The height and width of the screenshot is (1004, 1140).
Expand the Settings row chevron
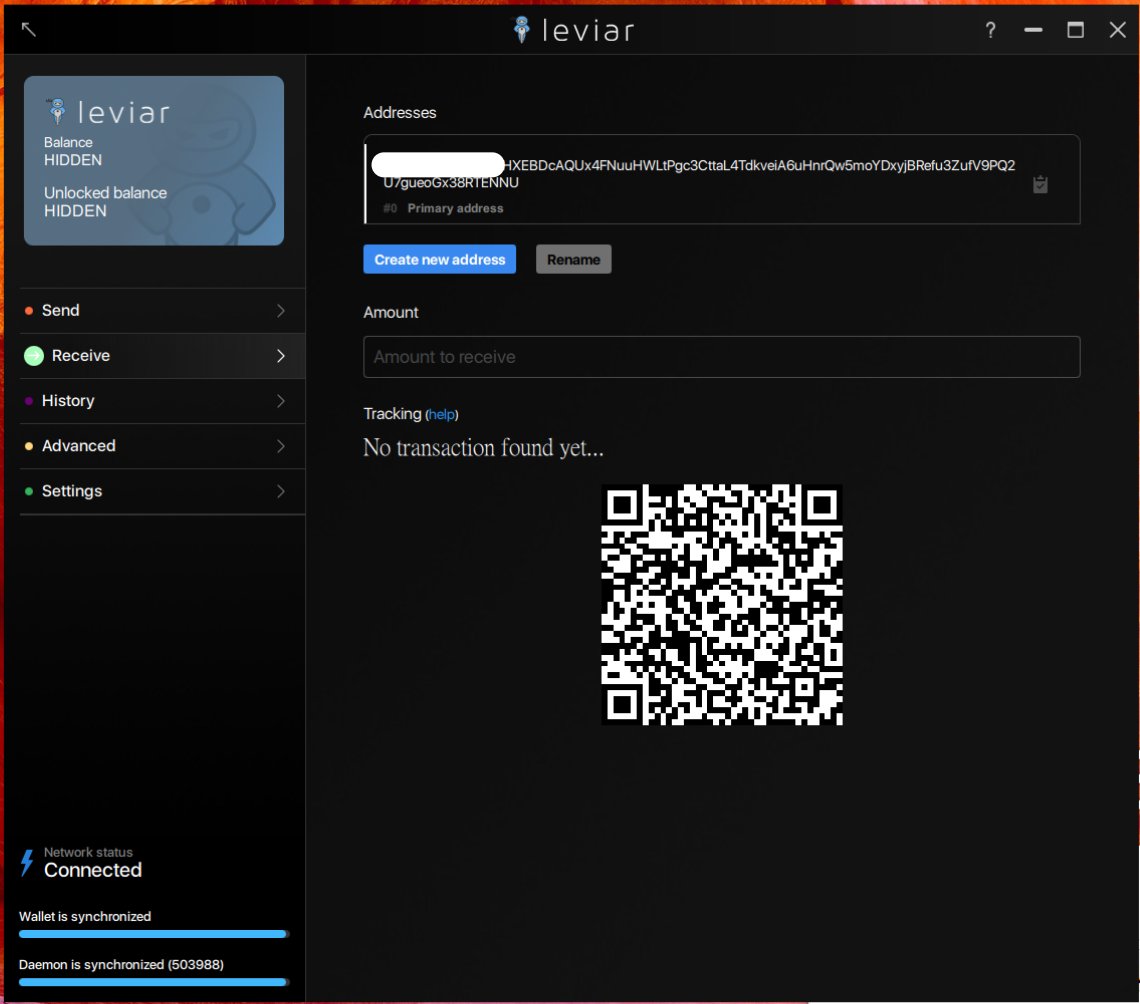pyautogui.click(x=281, y=491)
